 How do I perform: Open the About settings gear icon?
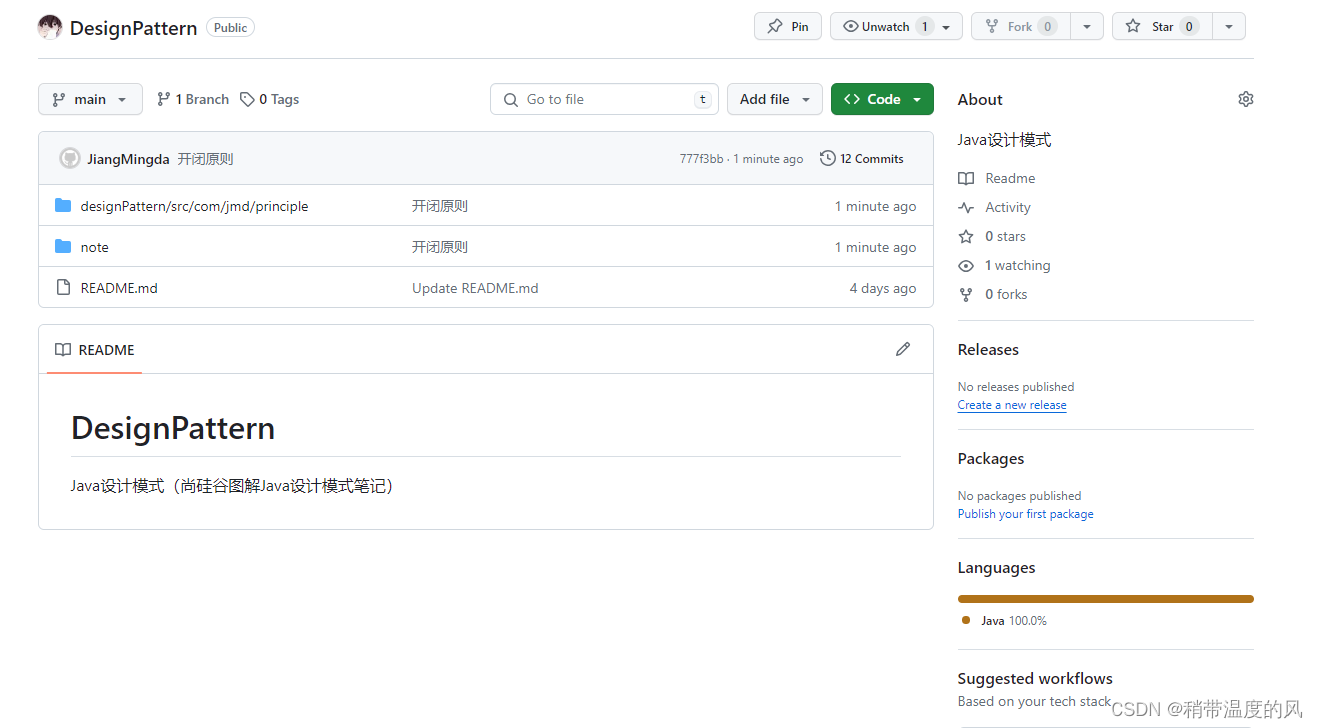(1245, 99)
